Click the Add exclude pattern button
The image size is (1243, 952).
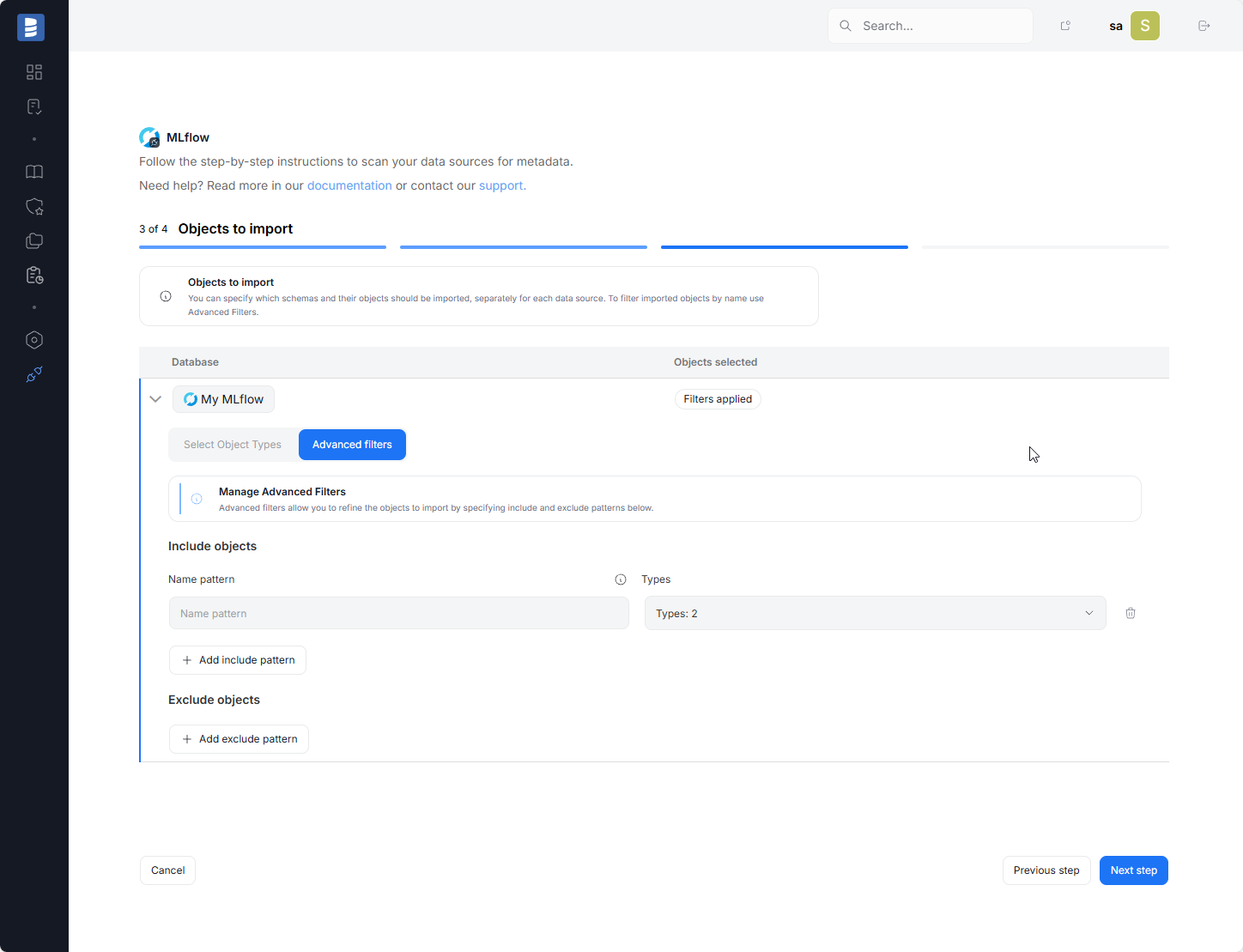239,739
